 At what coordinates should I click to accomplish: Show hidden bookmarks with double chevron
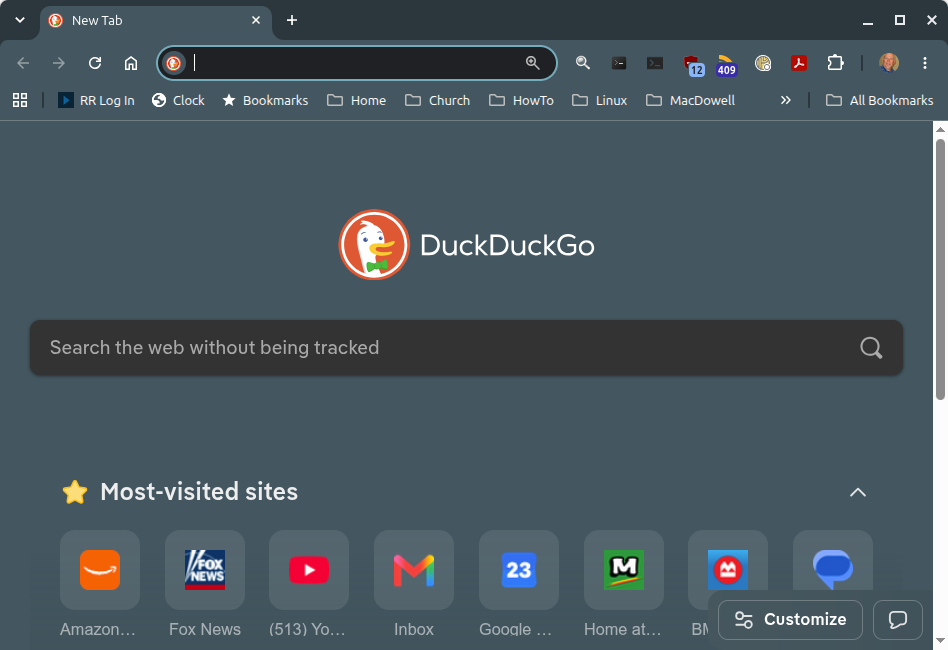pyautogui.click(x=785, y=100)
